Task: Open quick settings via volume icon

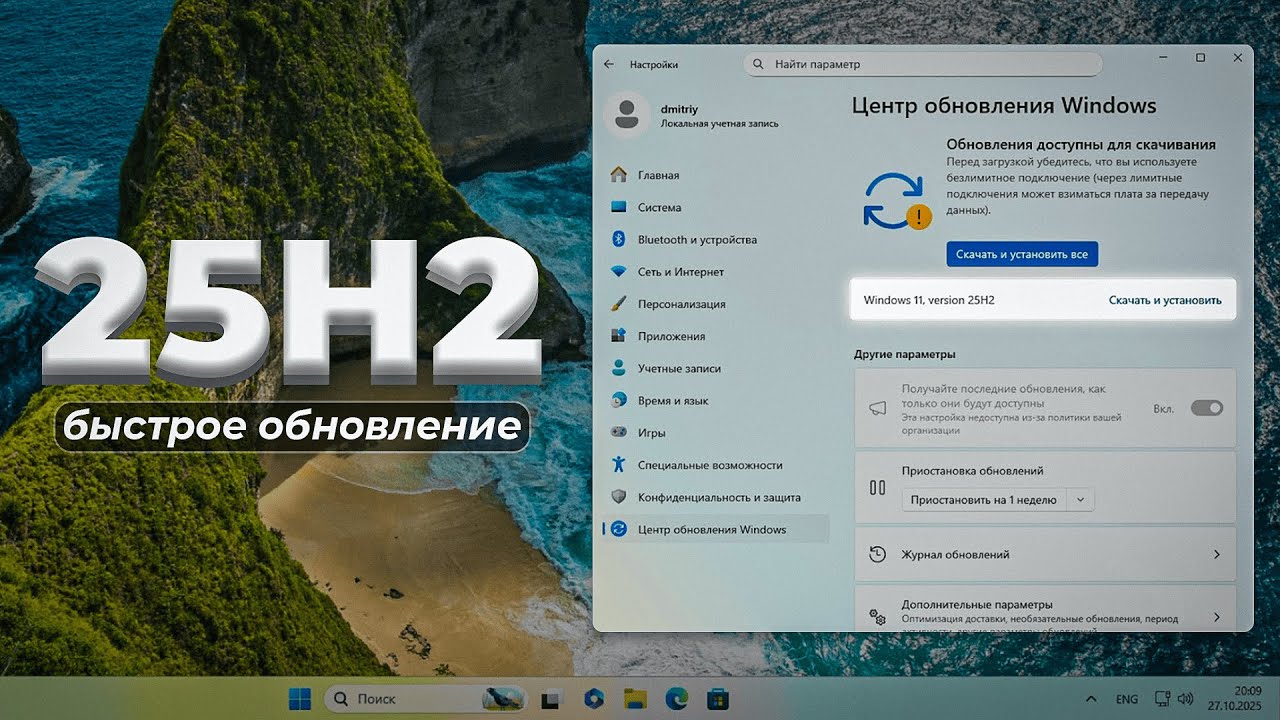Action: click(x=1185, y=698)
